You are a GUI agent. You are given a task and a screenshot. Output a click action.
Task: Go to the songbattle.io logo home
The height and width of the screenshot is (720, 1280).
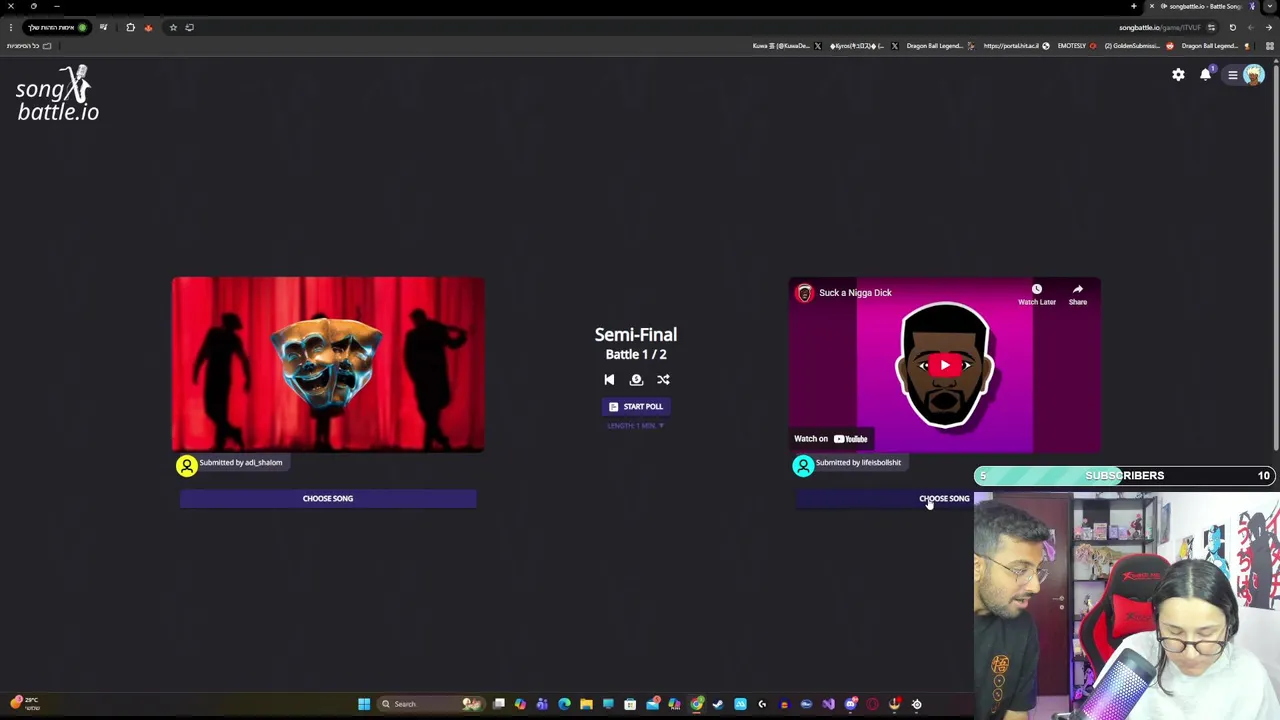57,94
